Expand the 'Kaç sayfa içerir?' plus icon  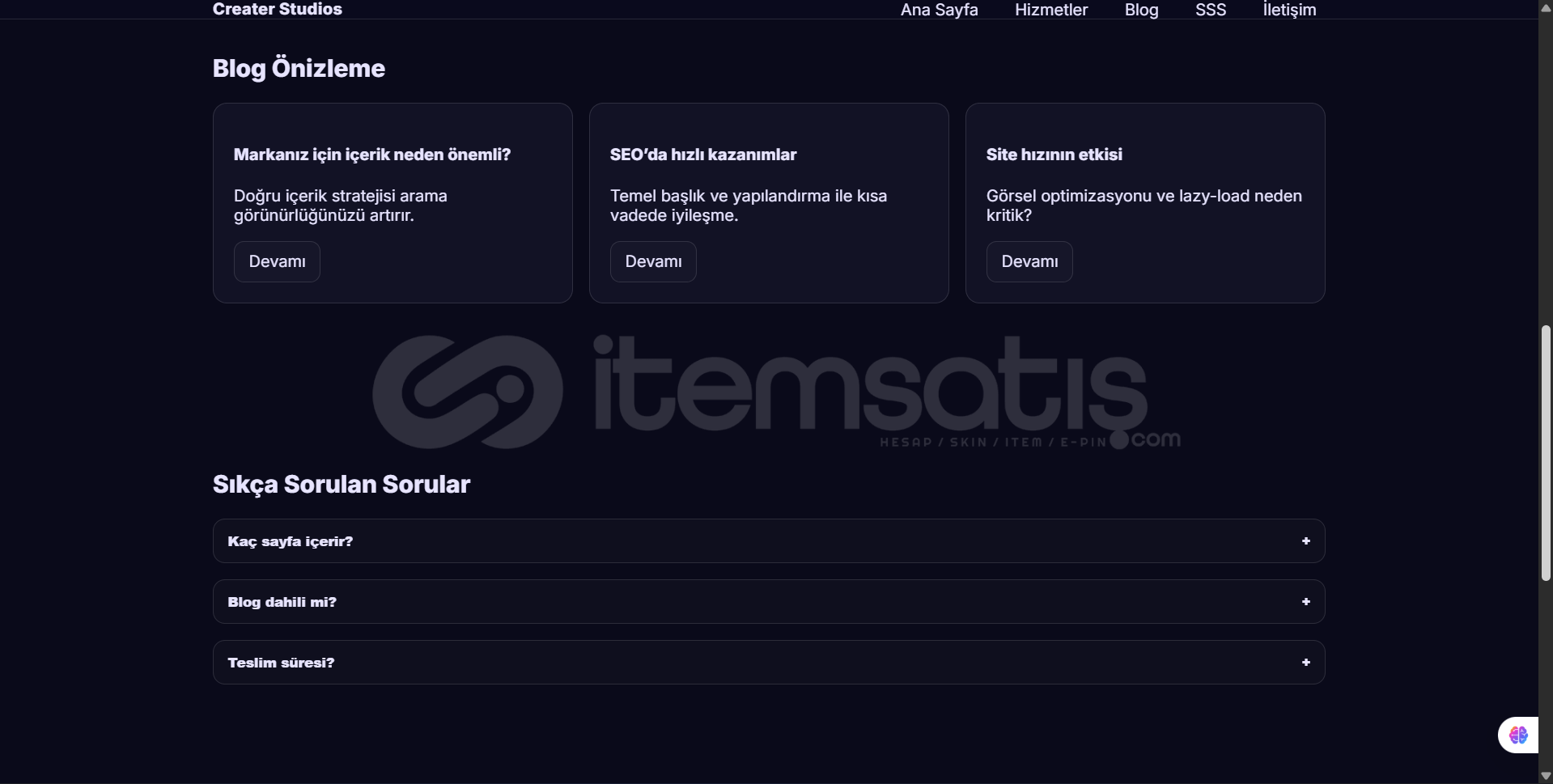(1305, 541)
